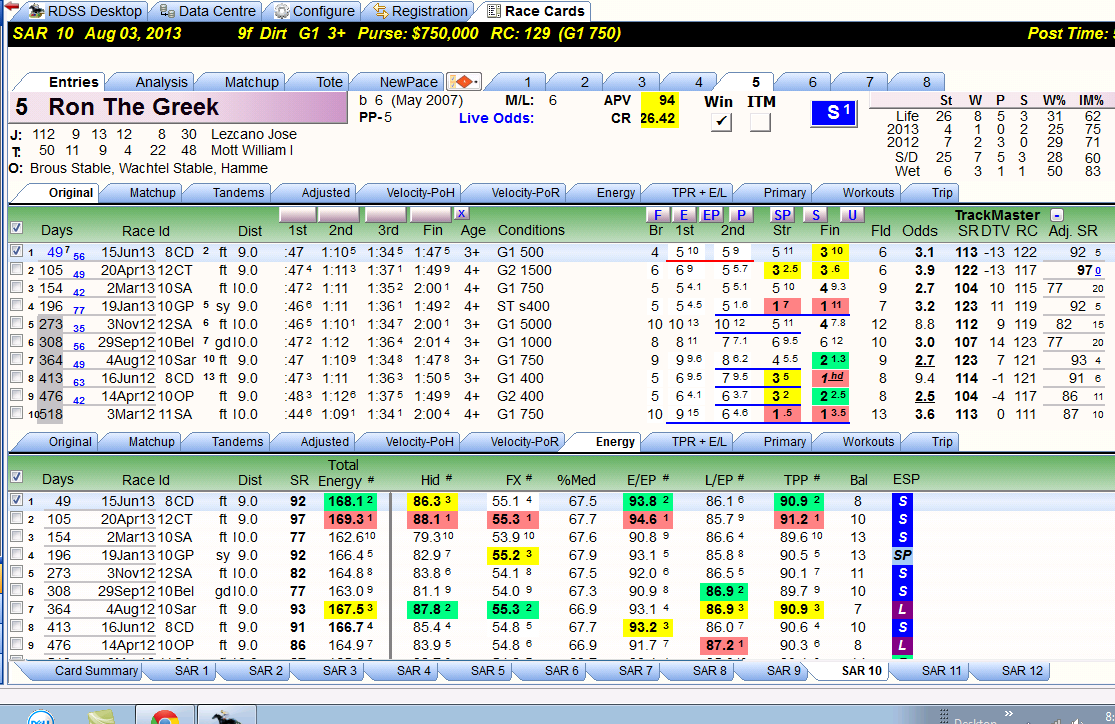1115x724 pixels.
Task: Open the Data Centre tab
Action: (207, 11)
